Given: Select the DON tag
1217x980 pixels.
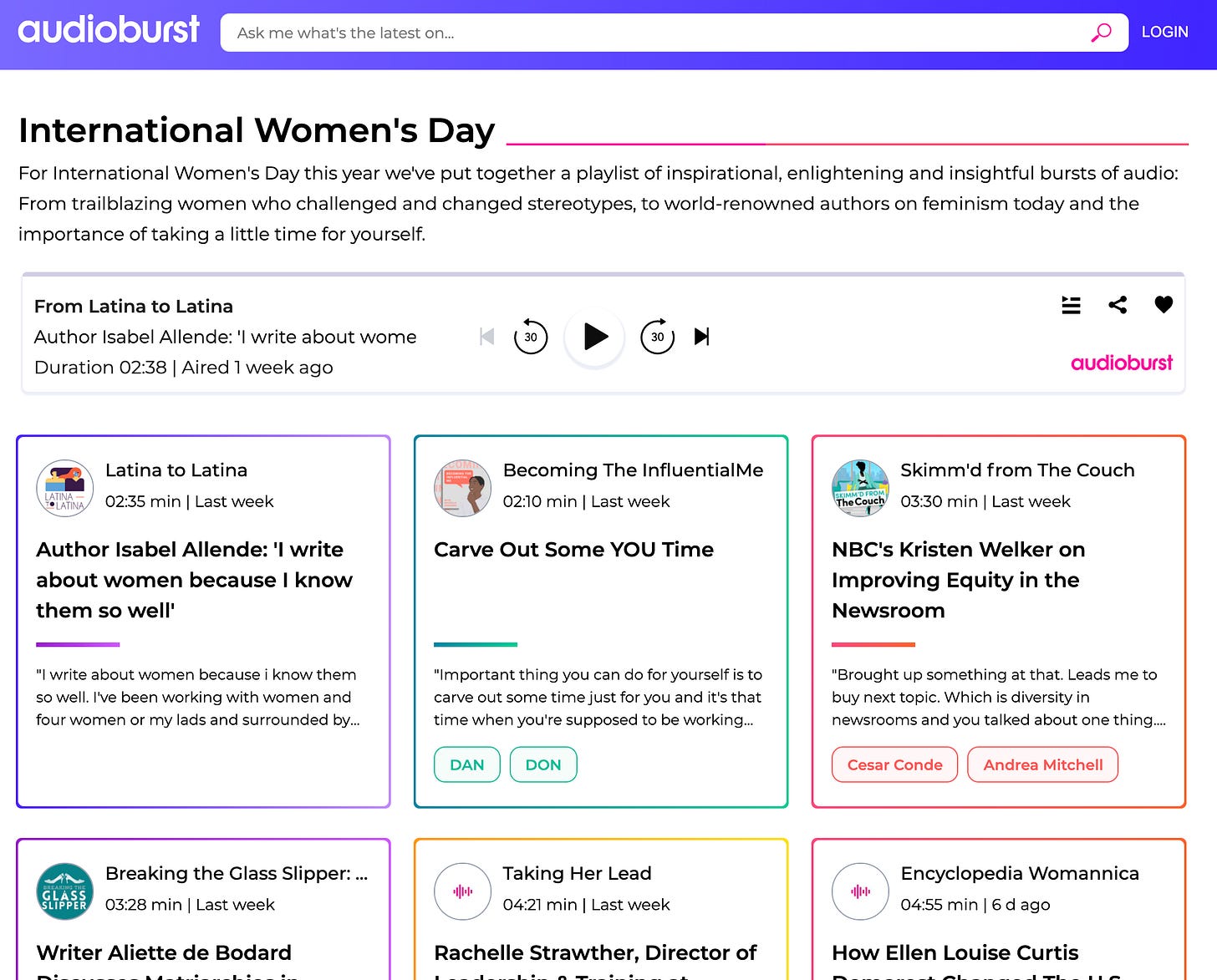Looking at the screenshot, I should tap(543, 764).
